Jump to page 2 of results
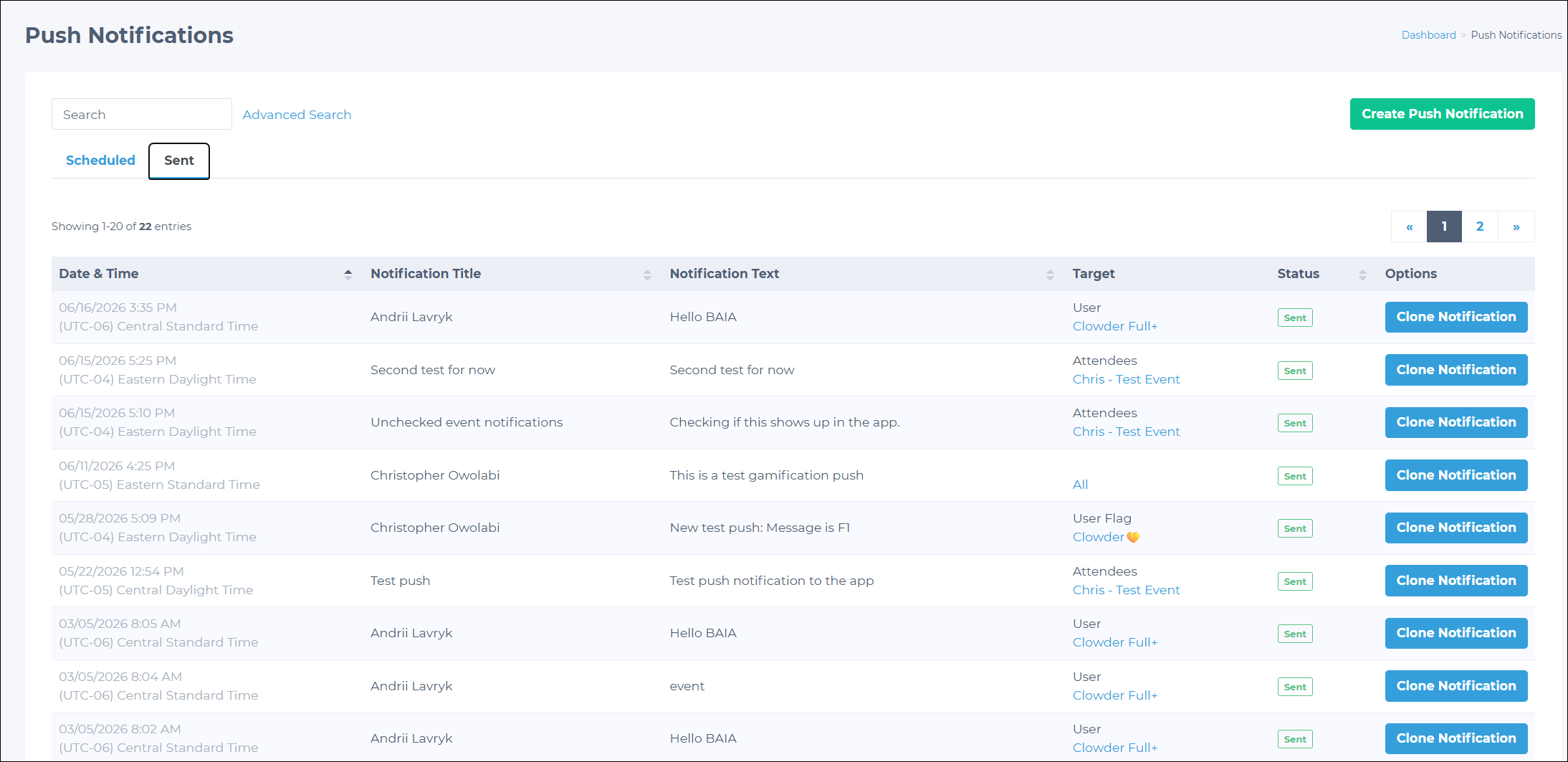The image size is (1568, 762). pyautogui.click(x=1480, y=227)
